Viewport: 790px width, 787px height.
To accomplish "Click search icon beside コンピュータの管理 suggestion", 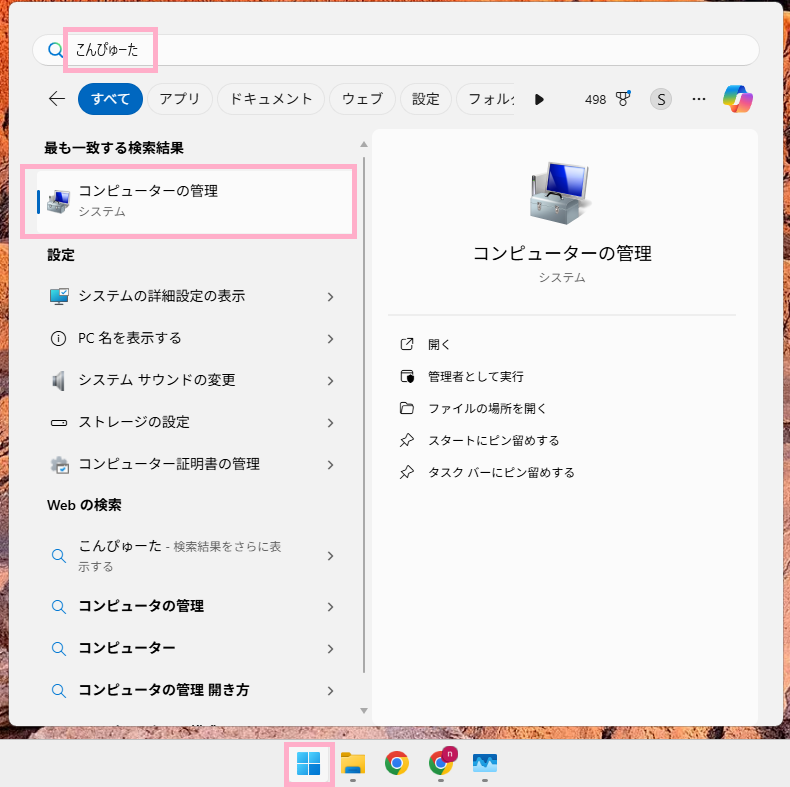I will pos(59,607).
